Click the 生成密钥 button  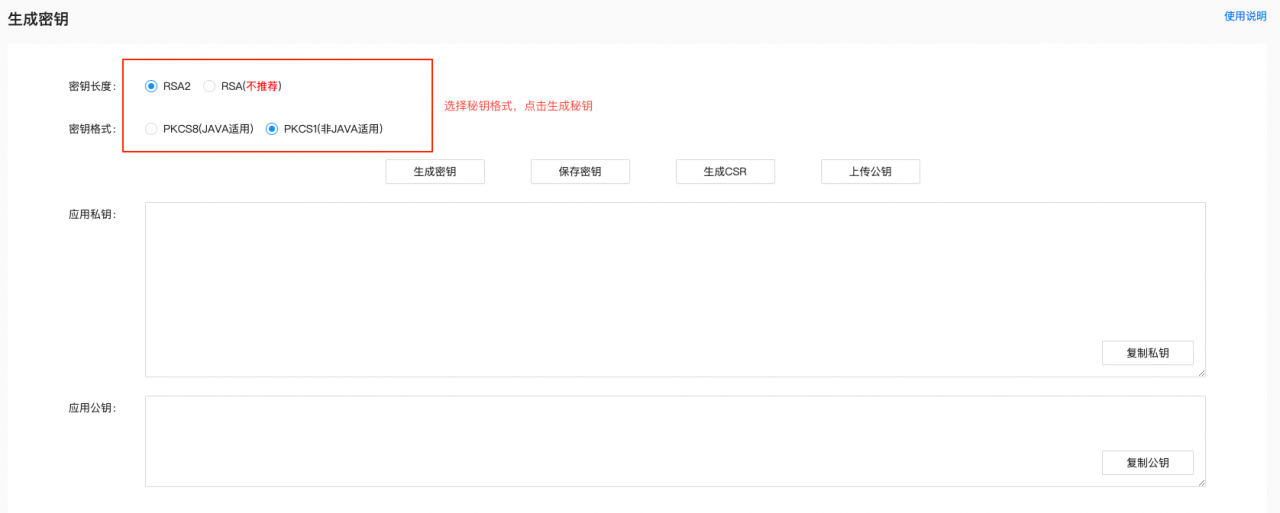pos(435,172)
